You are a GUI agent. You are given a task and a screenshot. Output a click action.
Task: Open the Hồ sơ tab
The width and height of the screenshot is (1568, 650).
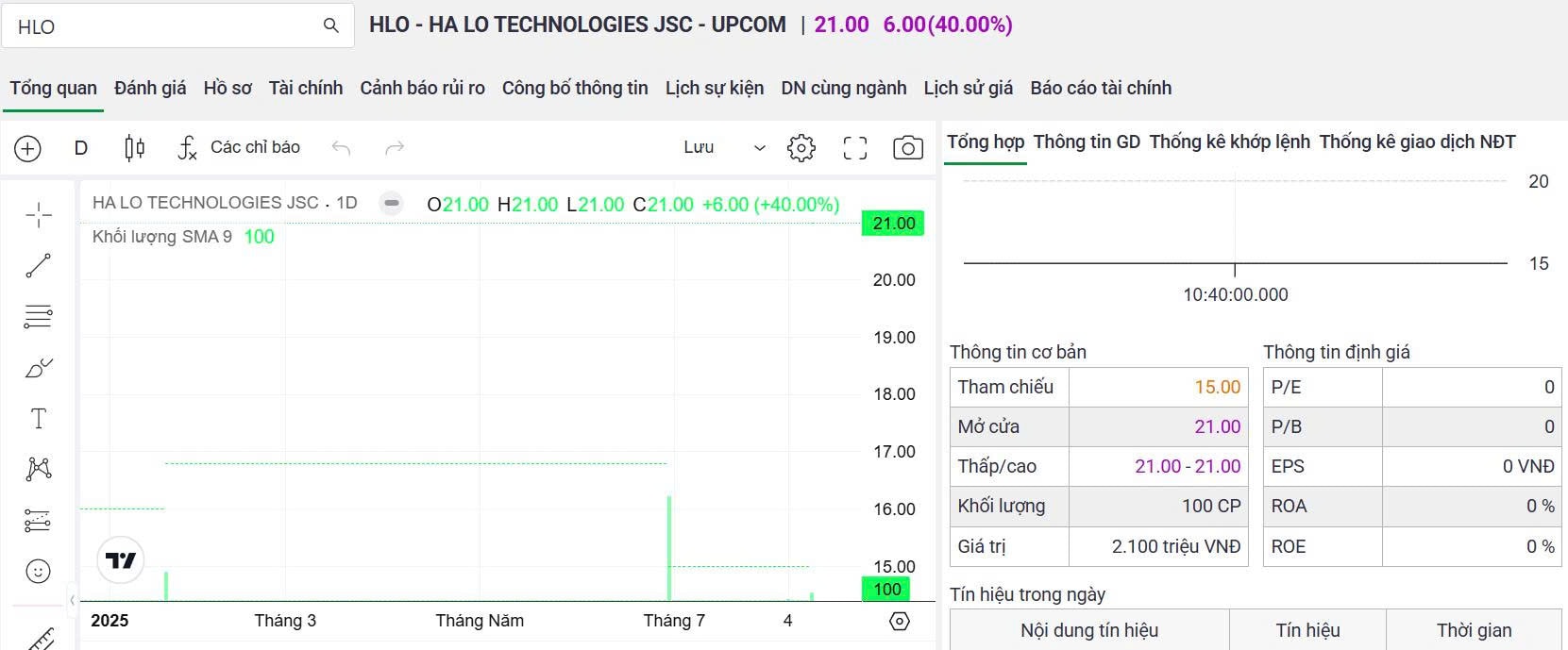(x=228, y=89)
